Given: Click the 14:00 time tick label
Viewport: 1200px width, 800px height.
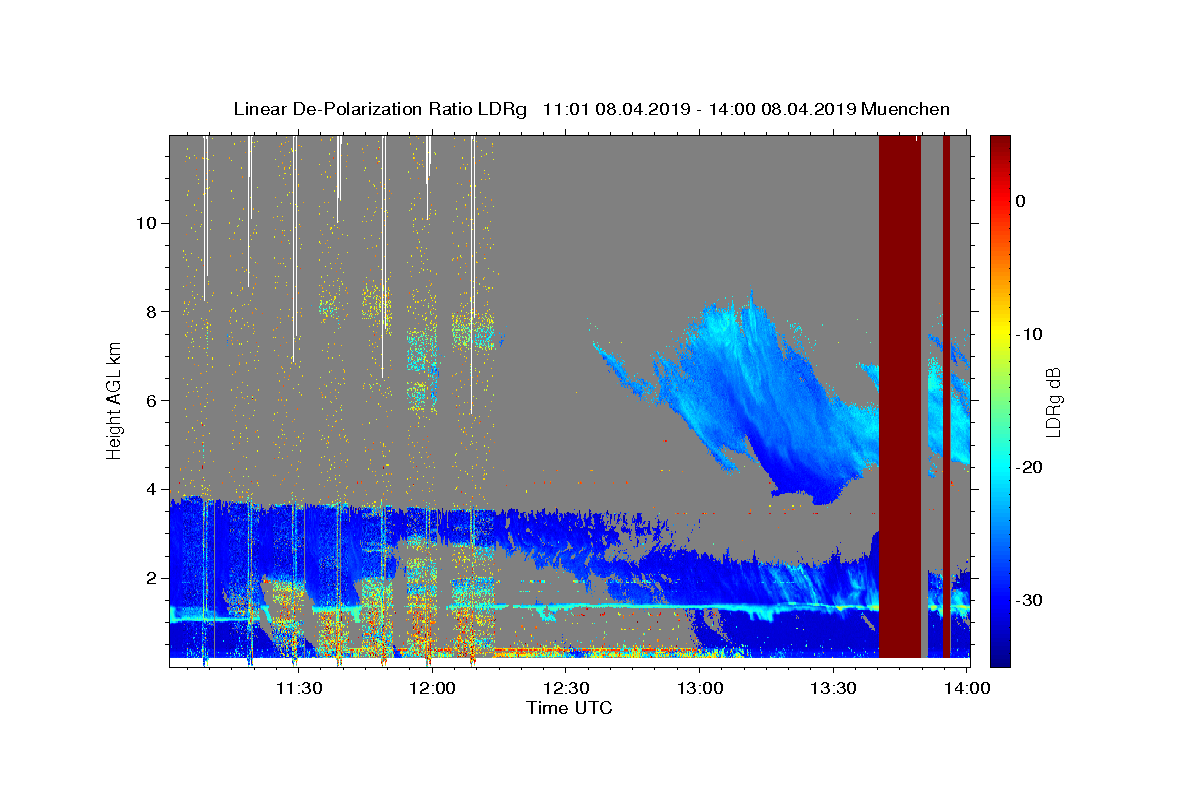Looking at the screenshot, I should [968, 689].
